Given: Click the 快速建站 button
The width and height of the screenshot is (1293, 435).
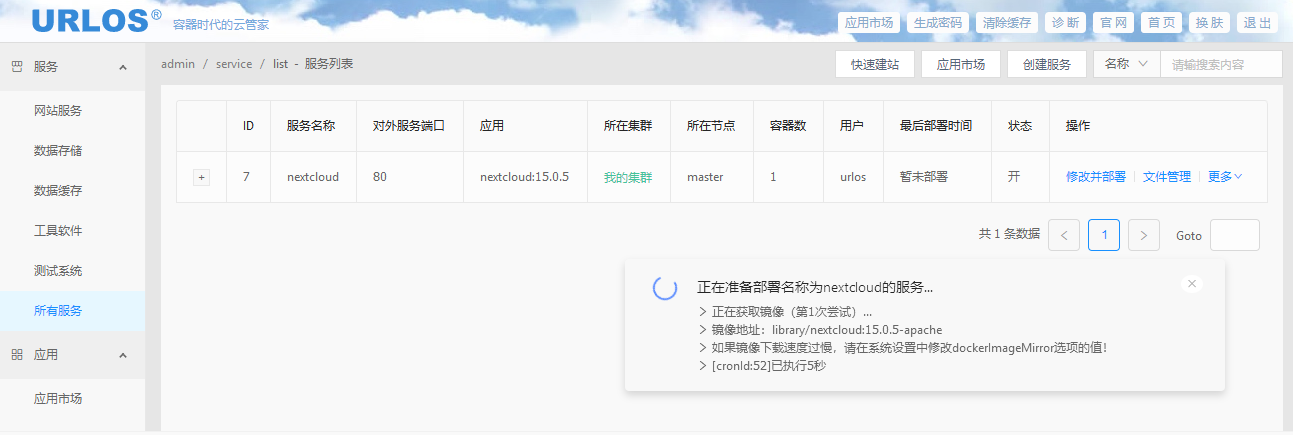Looking at the screenshot, I should pos(875,64).
